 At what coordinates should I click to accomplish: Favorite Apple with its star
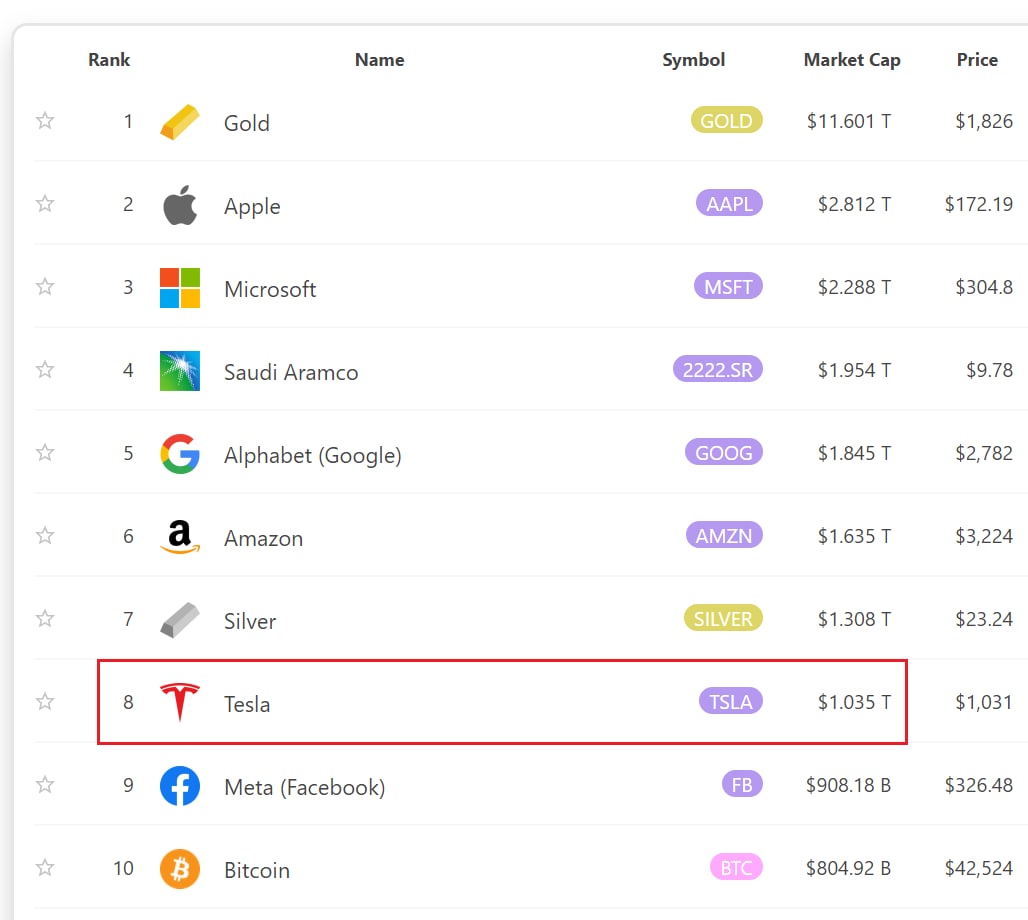(x=45, y=203)
